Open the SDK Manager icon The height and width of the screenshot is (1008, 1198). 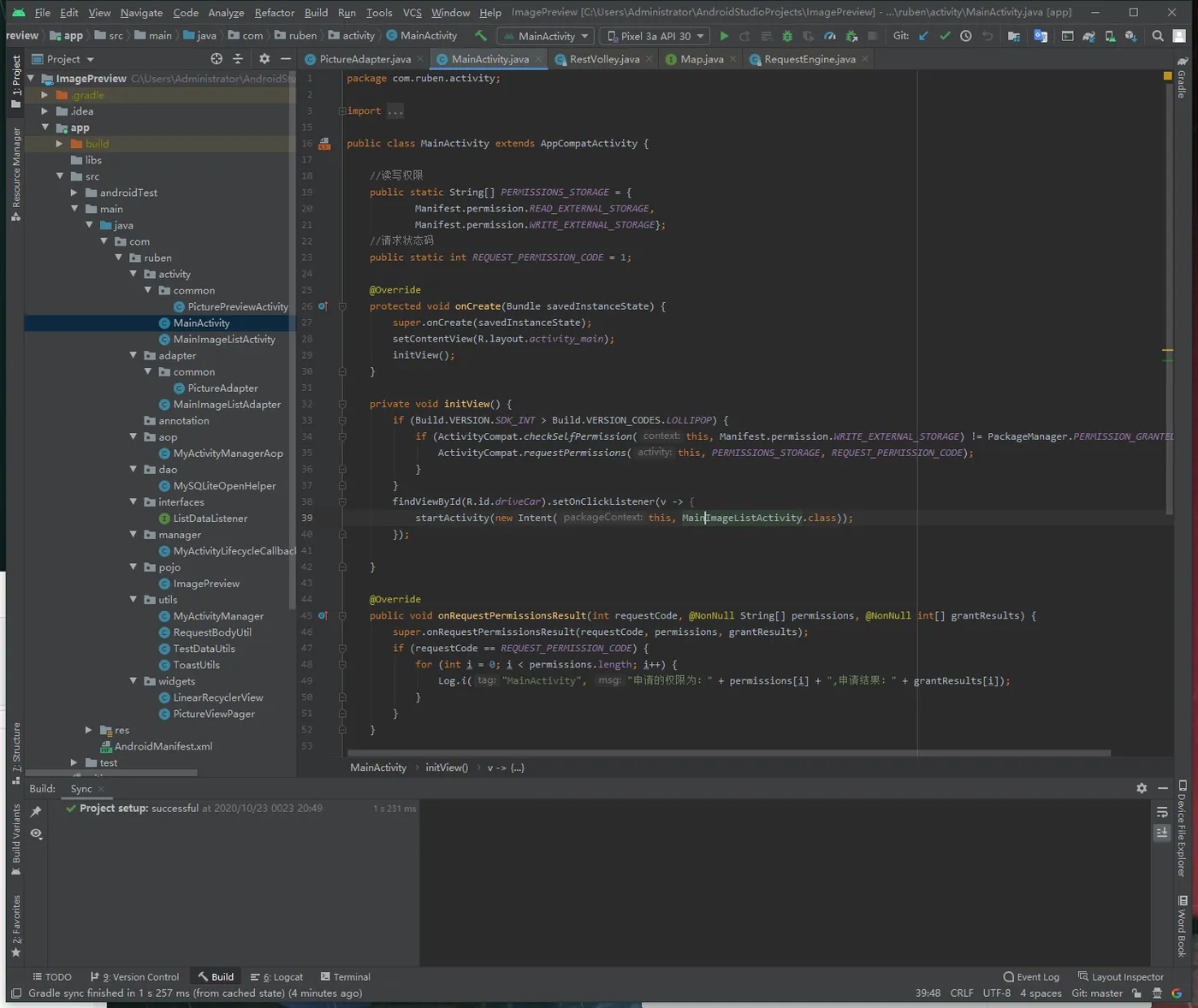[x=1130, y=36]
